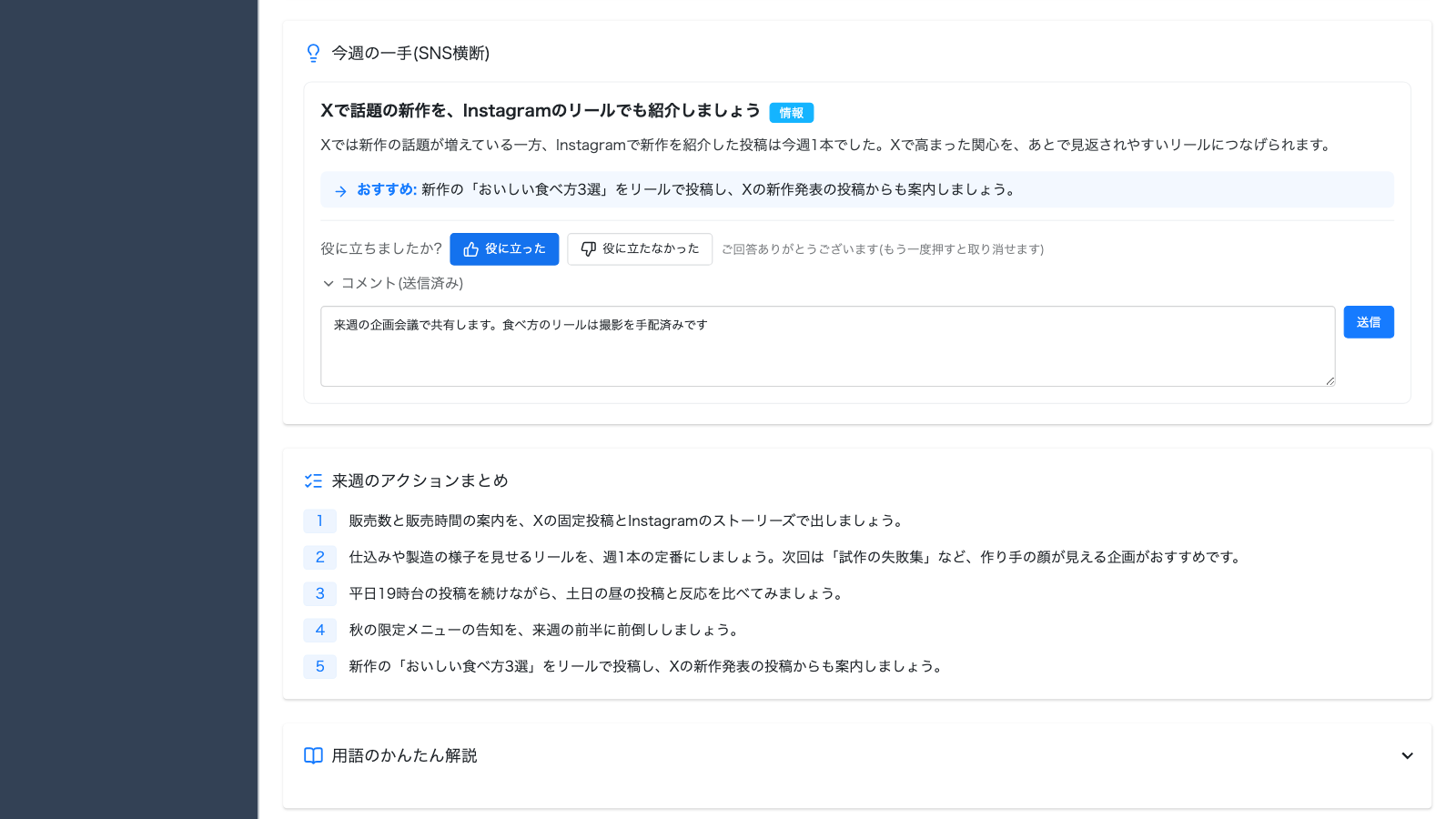
Task: Click the ご回答ありがとうございます message
Action: 883,249
